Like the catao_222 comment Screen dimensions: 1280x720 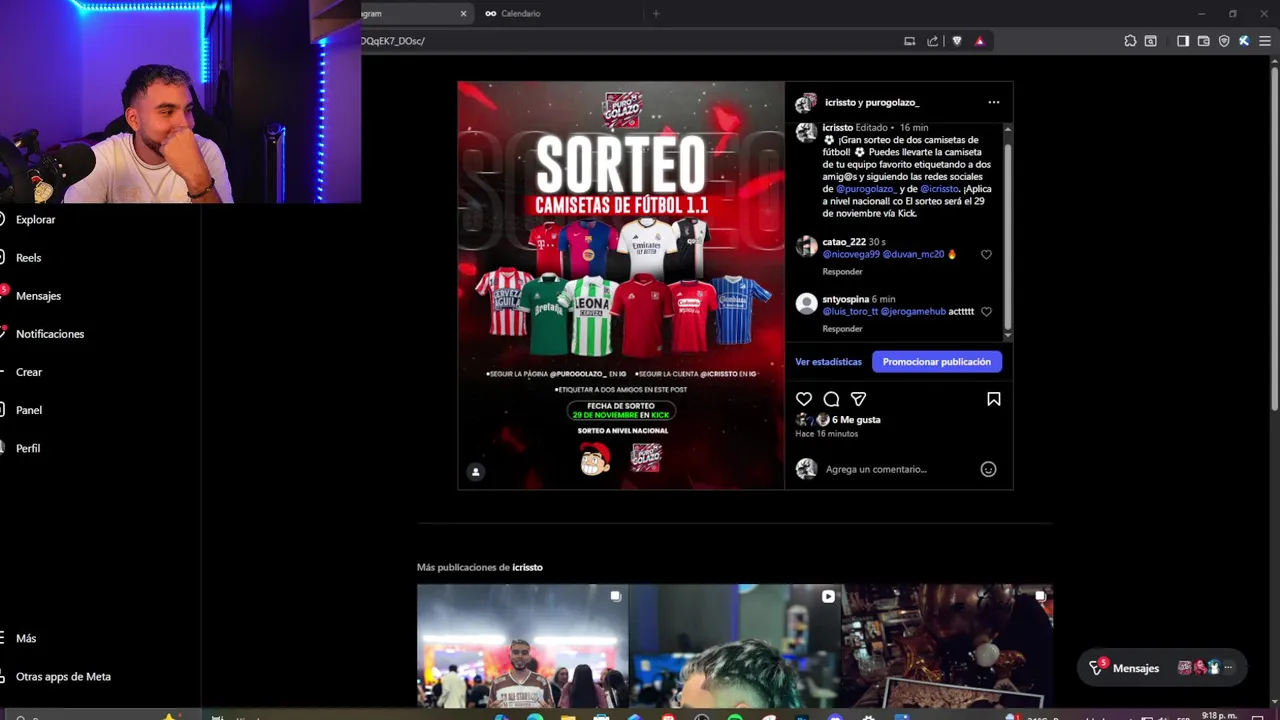pyautogui.click(x=986, y=255)
